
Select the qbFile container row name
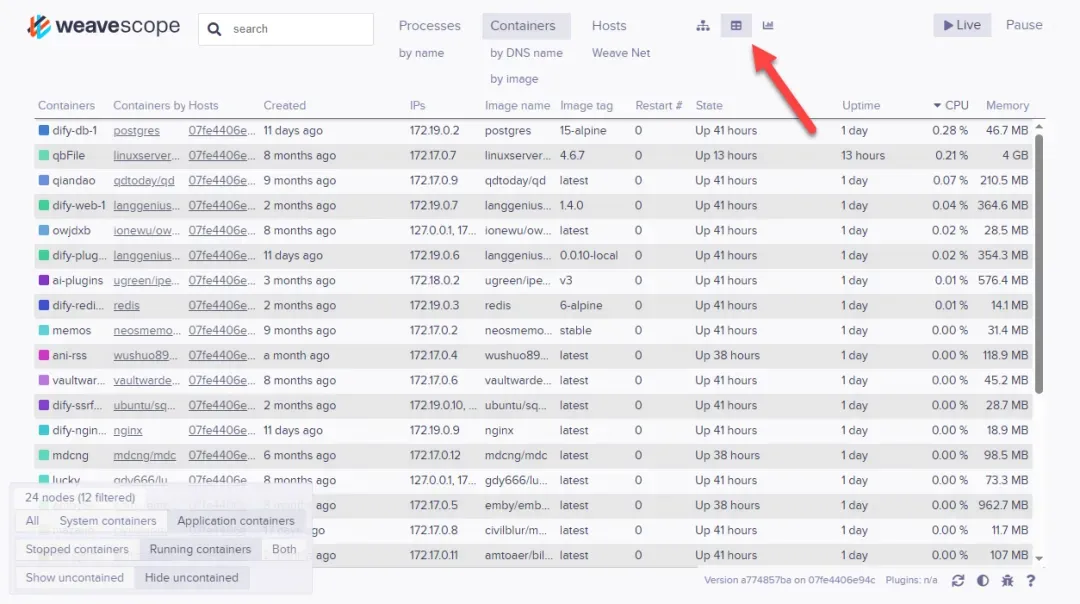[68, 156]
